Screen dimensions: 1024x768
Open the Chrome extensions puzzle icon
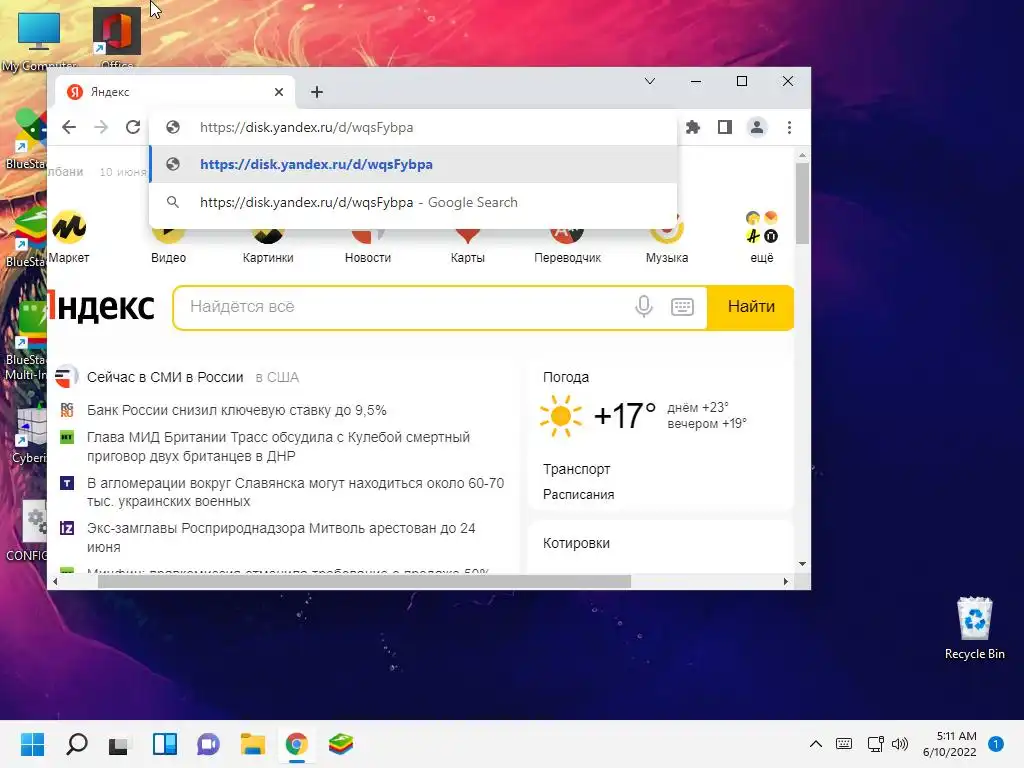tap(693, 127)
